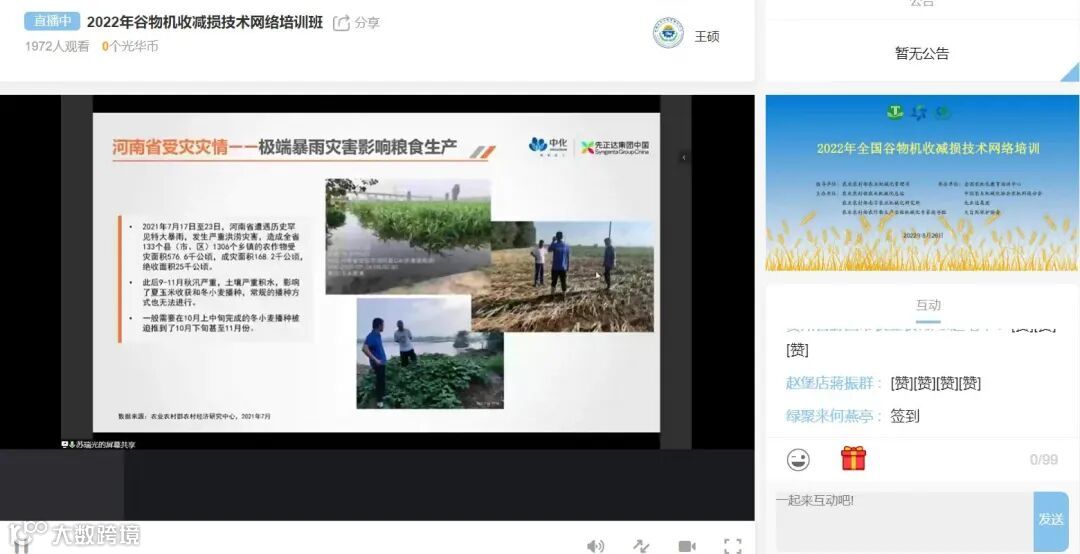1080x554 pixels.
Task: Collapse the side panel via the small left arrow in the video
Action: (683, 158)
